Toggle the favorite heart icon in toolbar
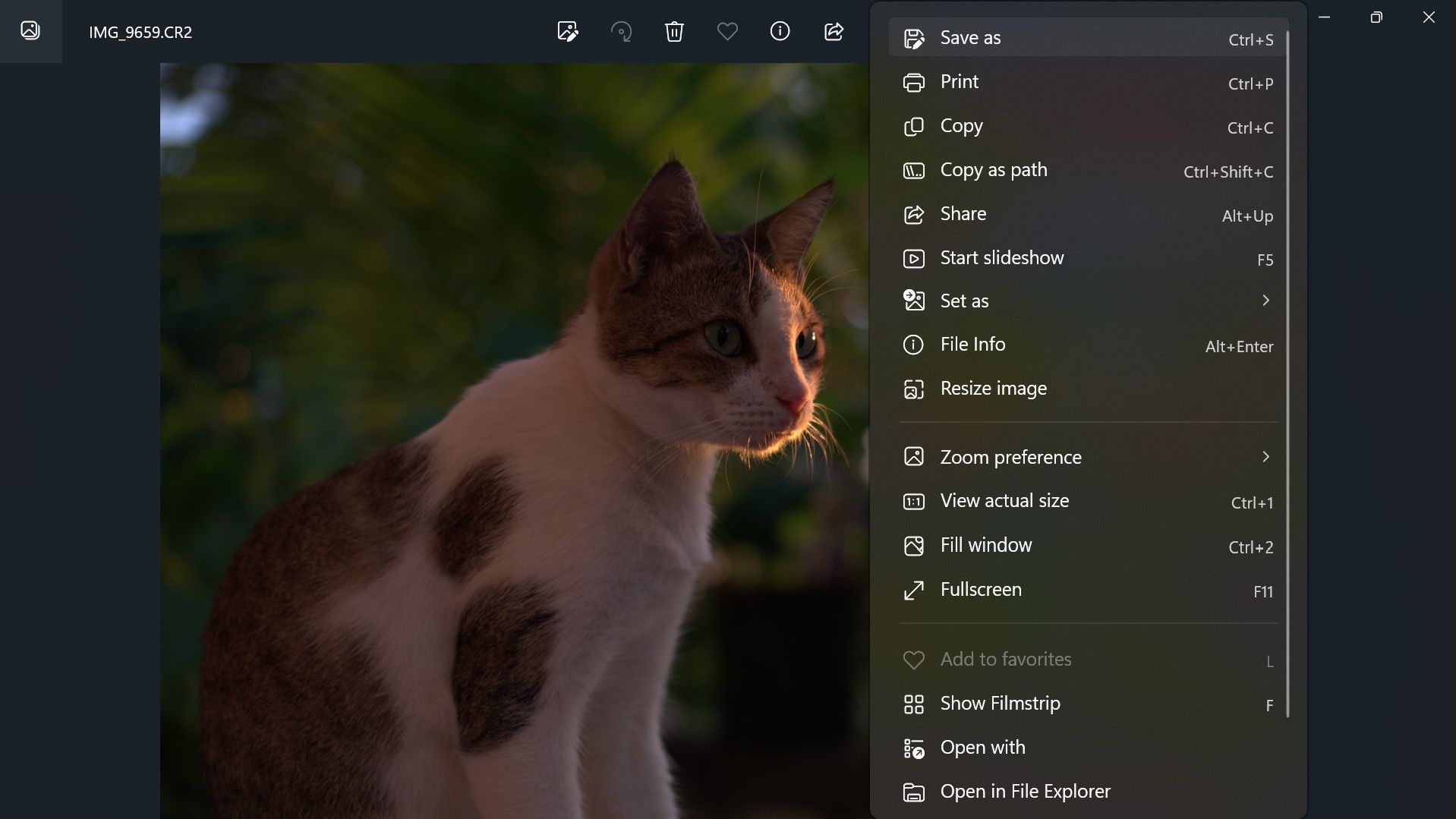This screenshot has width=1456, height=819. pos(727,31)
